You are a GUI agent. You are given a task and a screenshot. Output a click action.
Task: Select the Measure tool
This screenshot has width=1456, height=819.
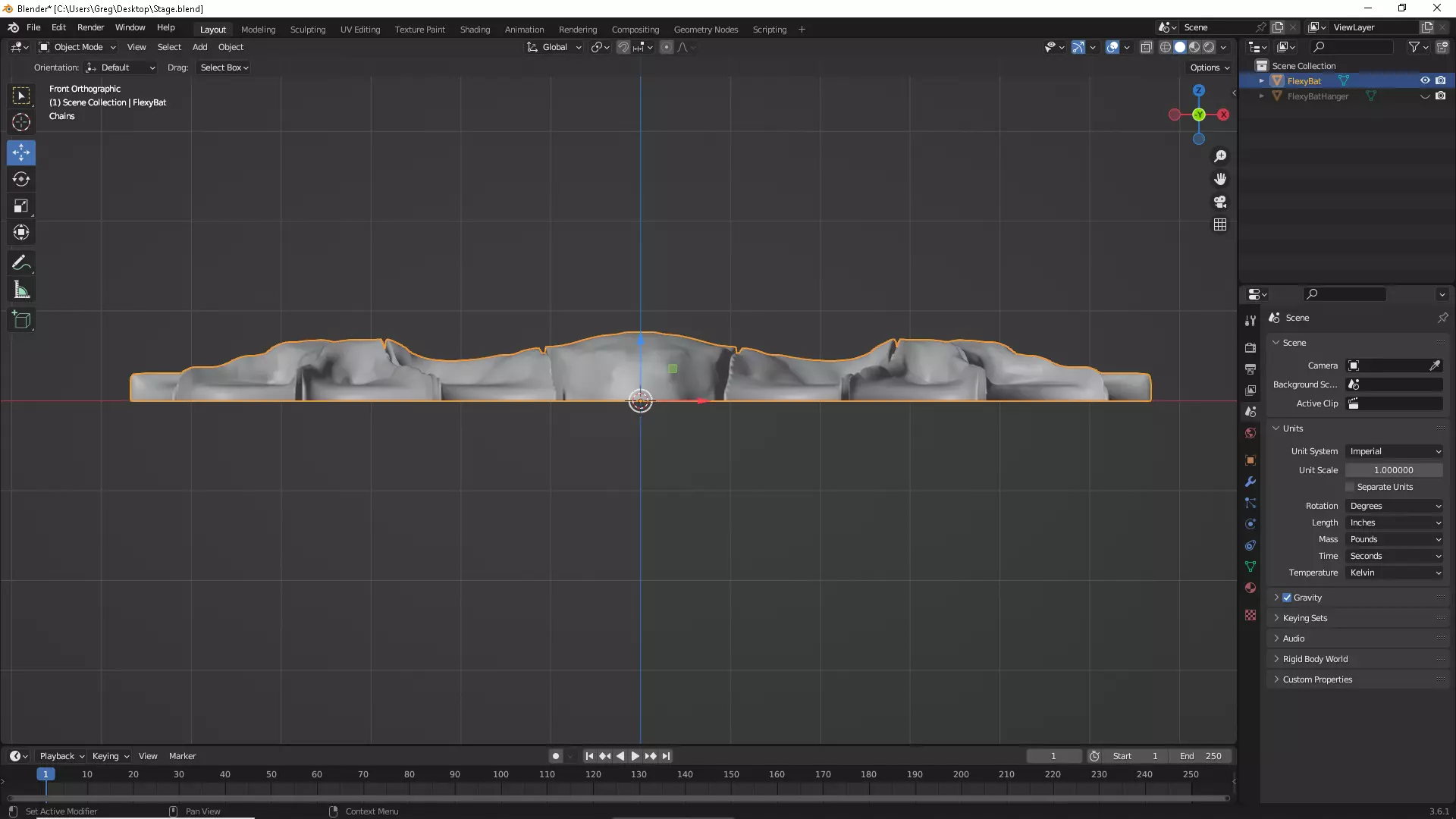click(21, 290)
